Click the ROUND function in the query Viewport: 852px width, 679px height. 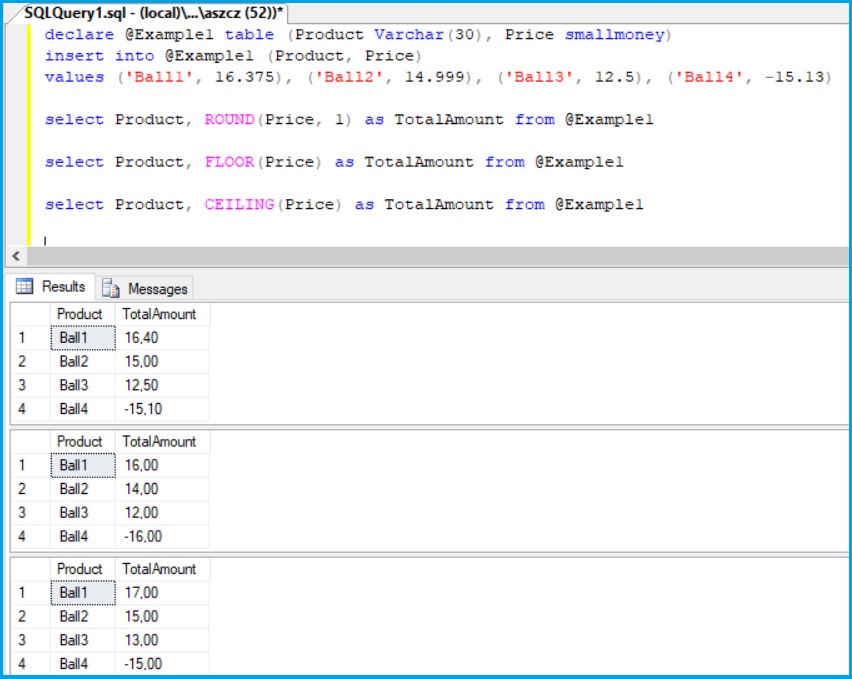pyautogui.click(x=229, y=119)
